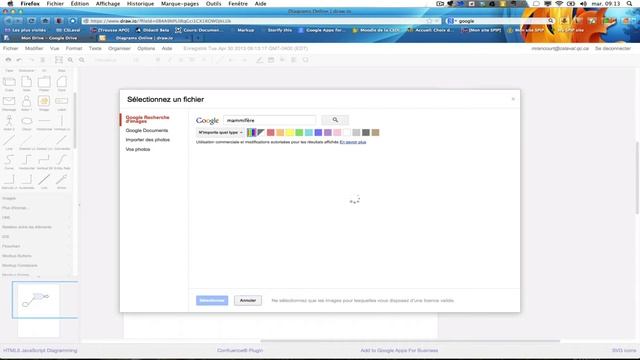Click the fit page toolbar icon
The height and width of the screenshot is (360, 640).
pyautogui.click(x=59, y=60)
